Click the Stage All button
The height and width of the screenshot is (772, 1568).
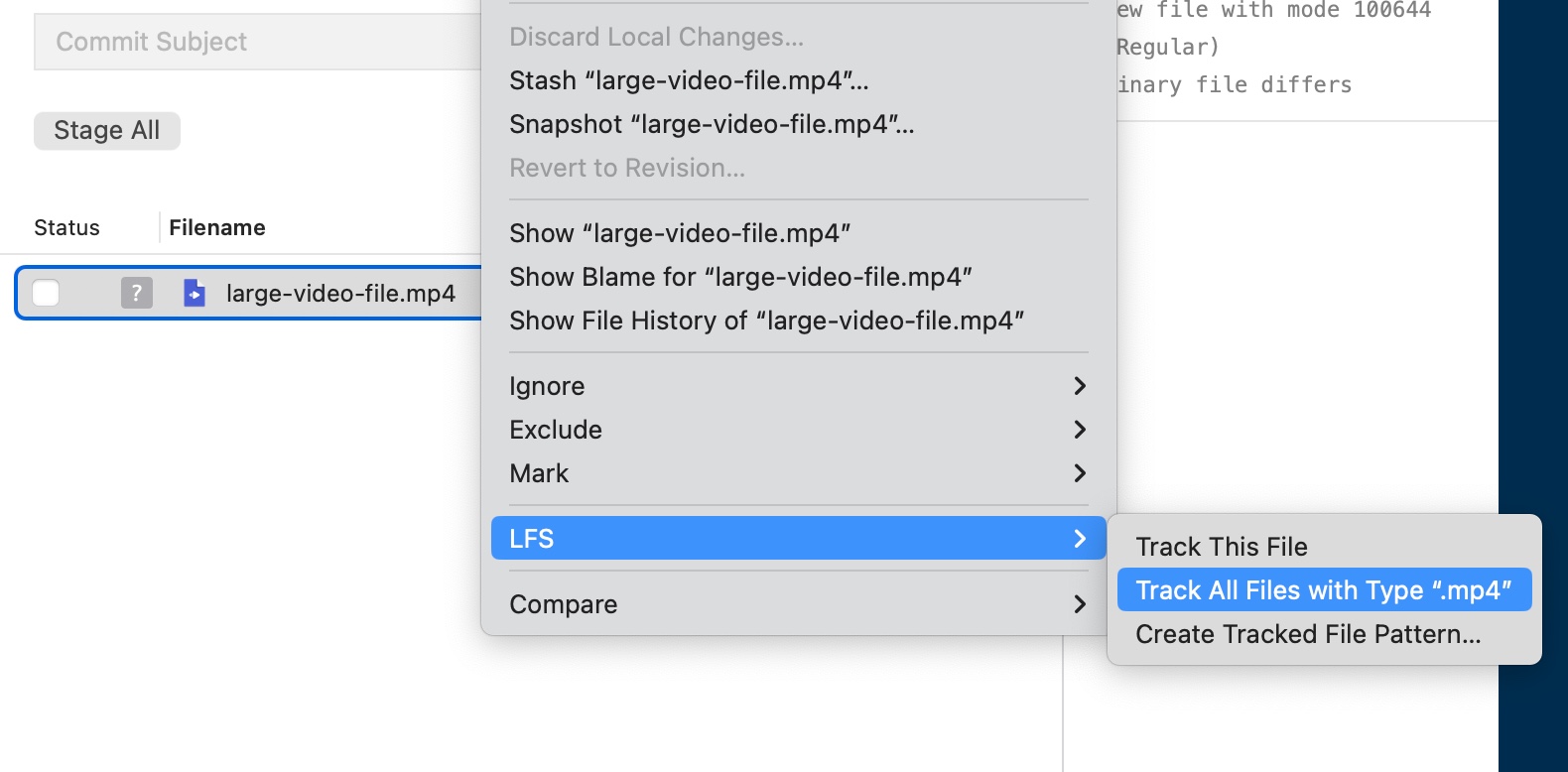(x=106, y=130)
